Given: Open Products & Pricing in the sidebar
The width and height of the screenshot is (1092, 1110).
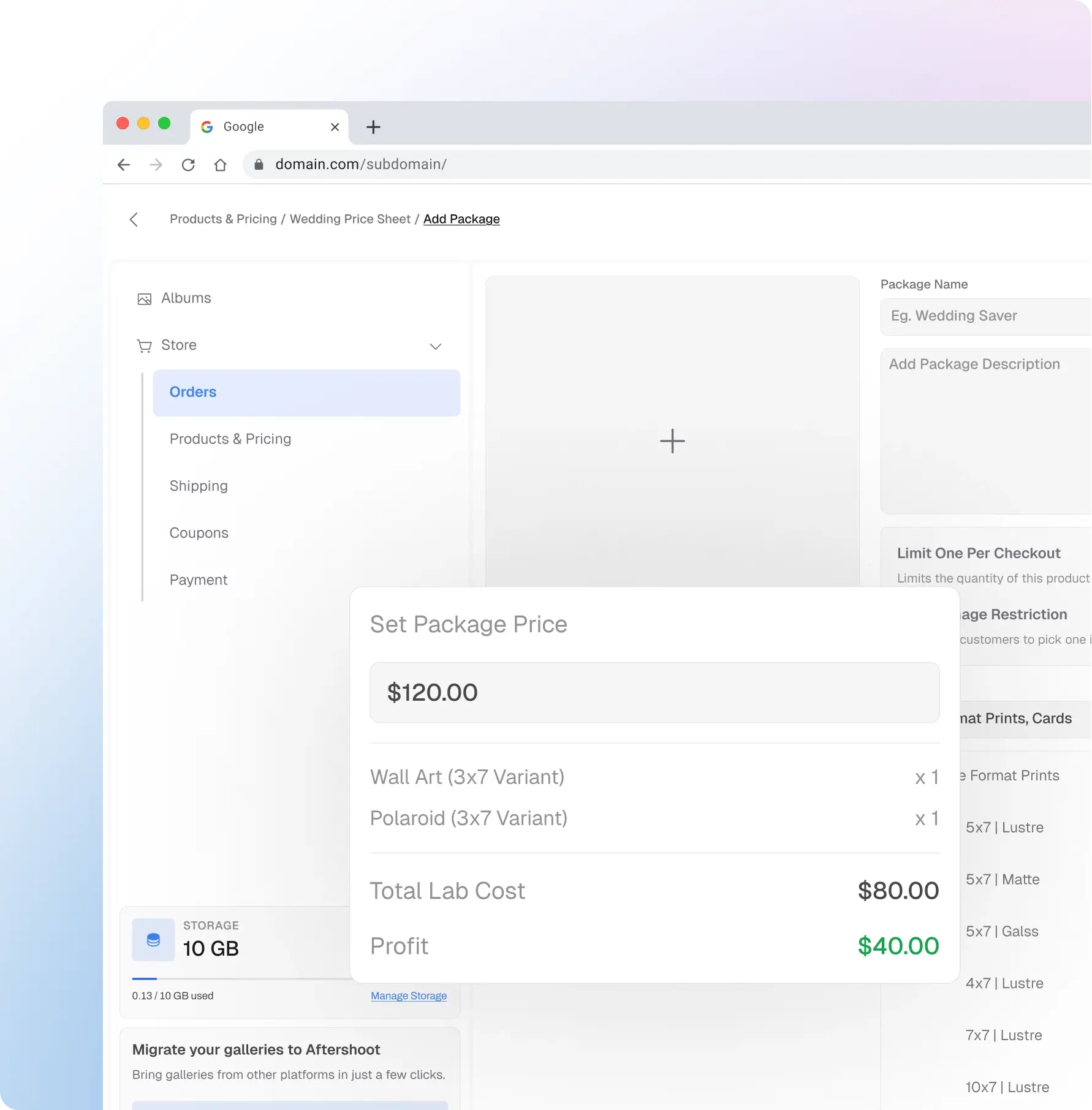Looking at the screenshot, I should 230,439.
